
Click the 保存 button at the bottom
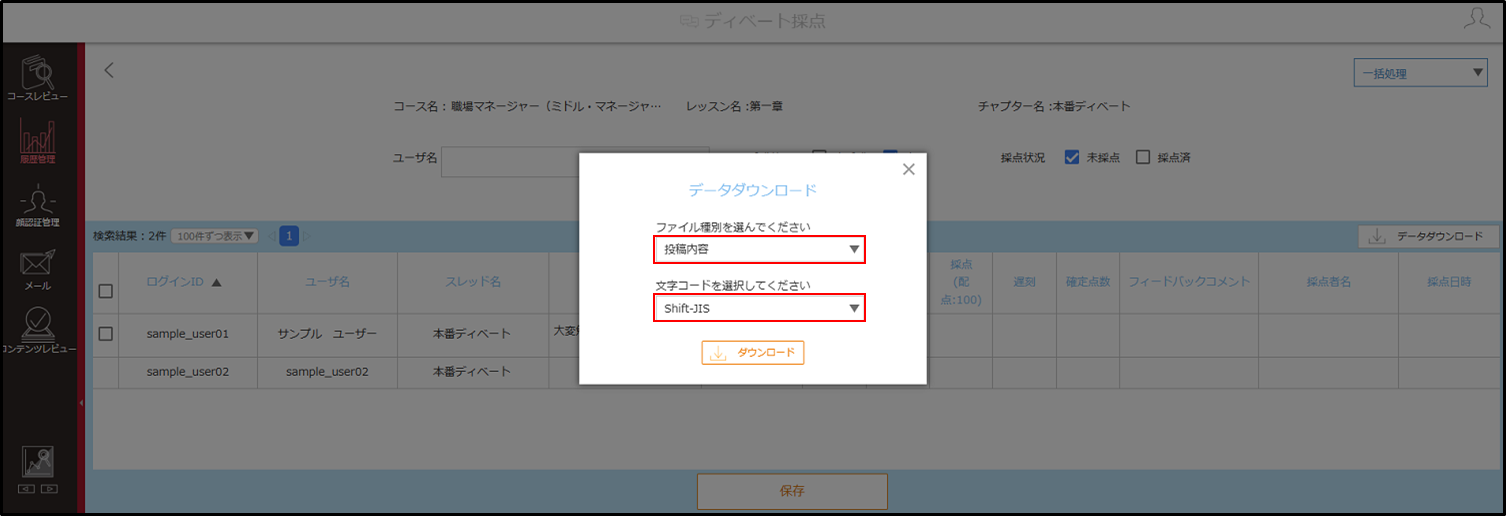792,491
